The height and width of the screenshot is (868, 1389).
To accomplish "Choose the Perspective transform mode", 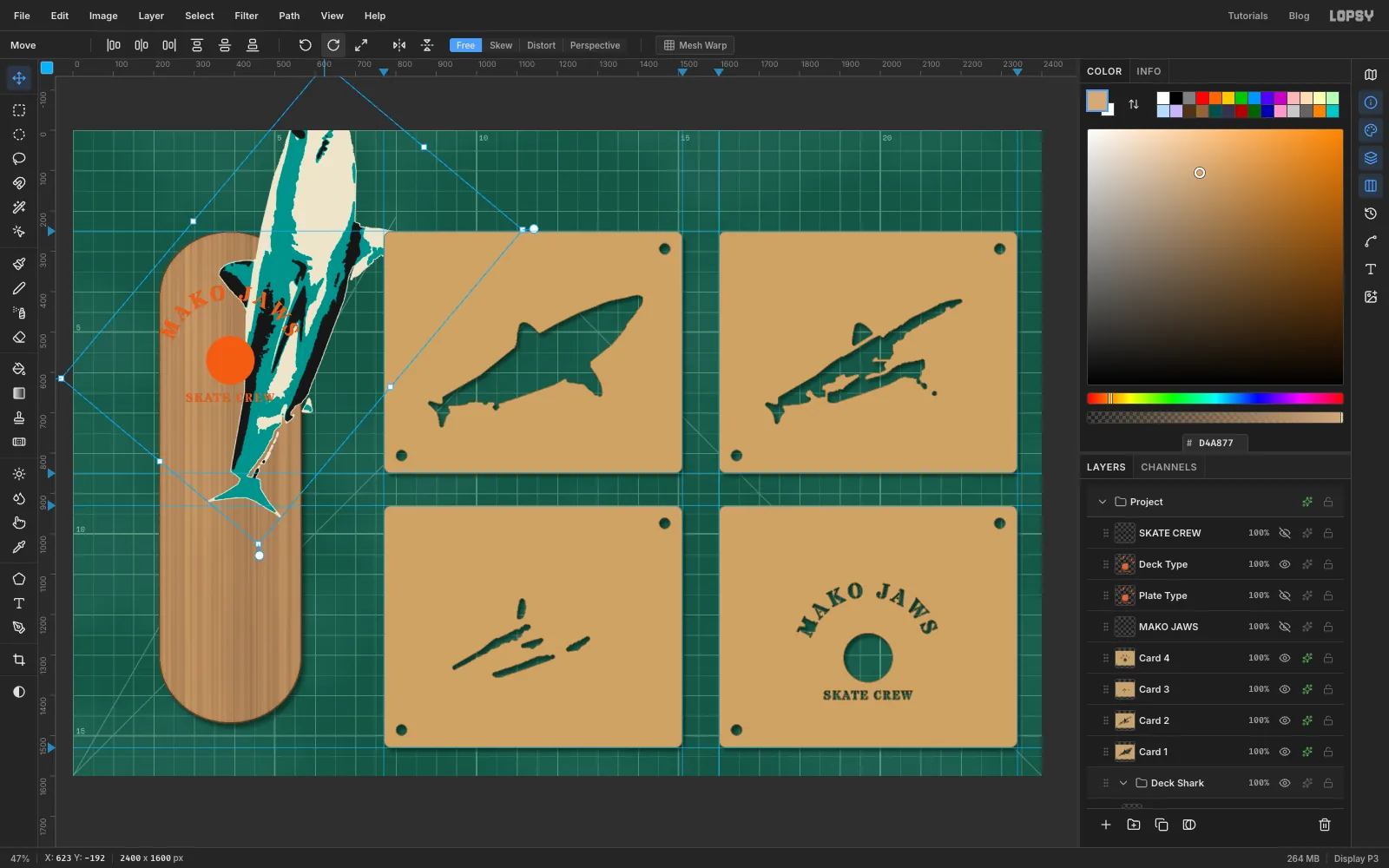I will click(595, 45).
